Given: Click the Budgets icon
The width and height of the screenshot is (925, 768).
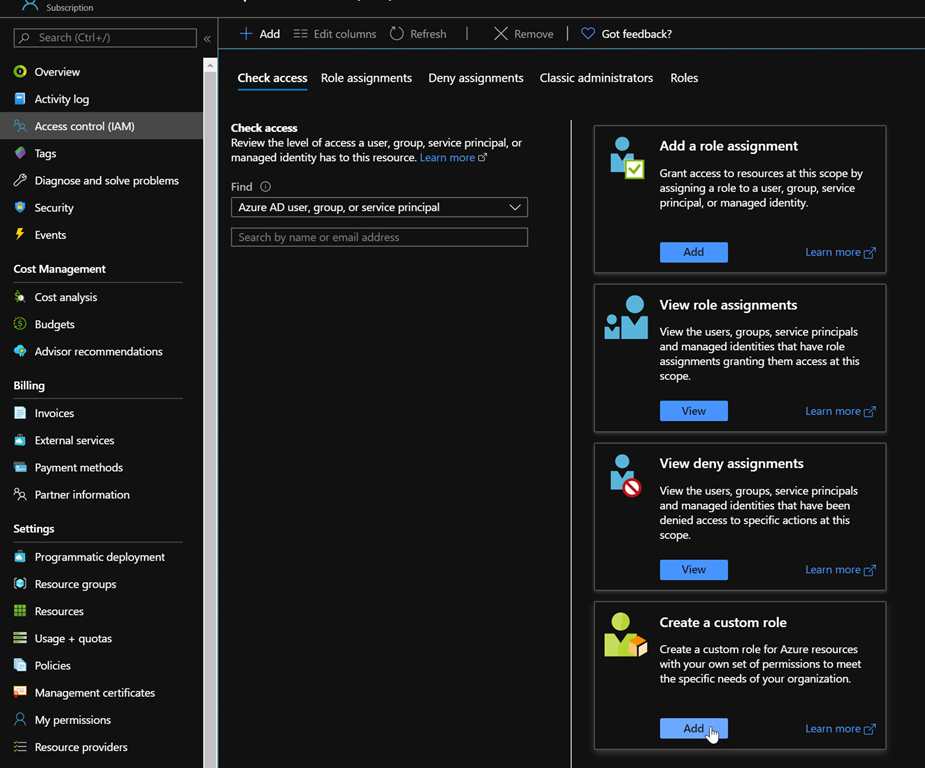Looking at the screenshot, I should click(20, 324).
